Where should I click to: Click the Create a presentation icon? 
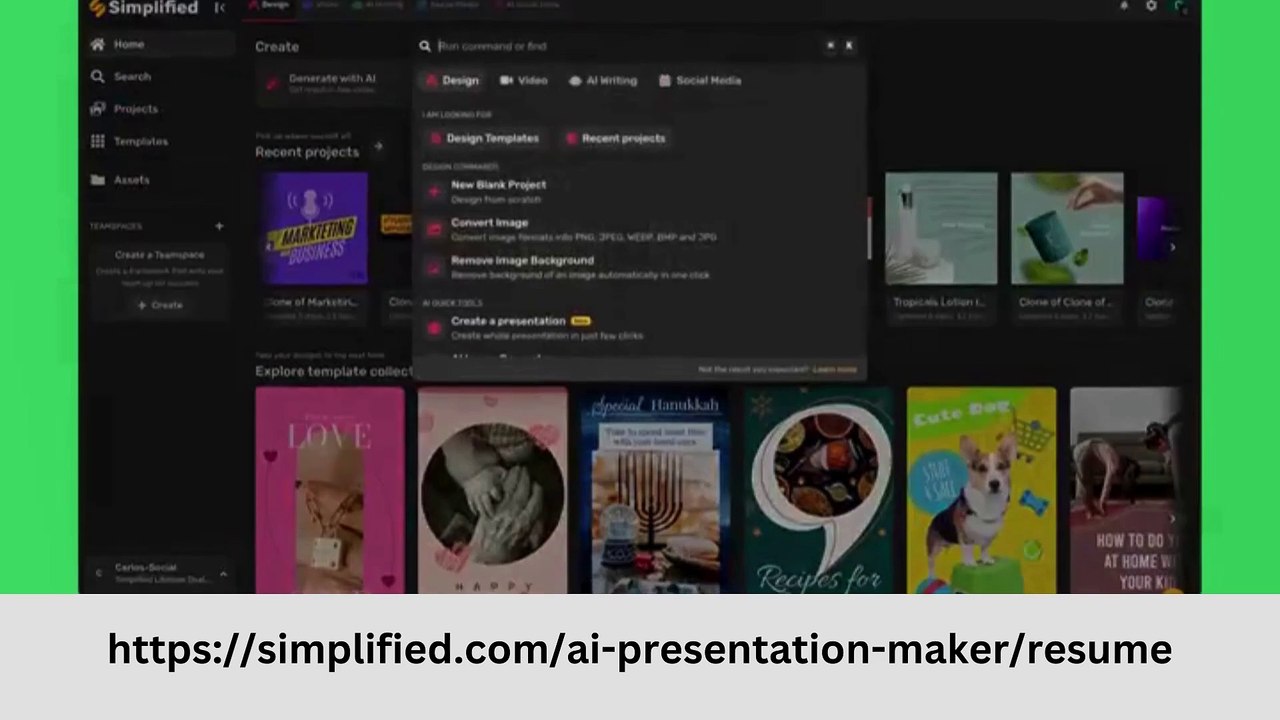pos(434,328)
